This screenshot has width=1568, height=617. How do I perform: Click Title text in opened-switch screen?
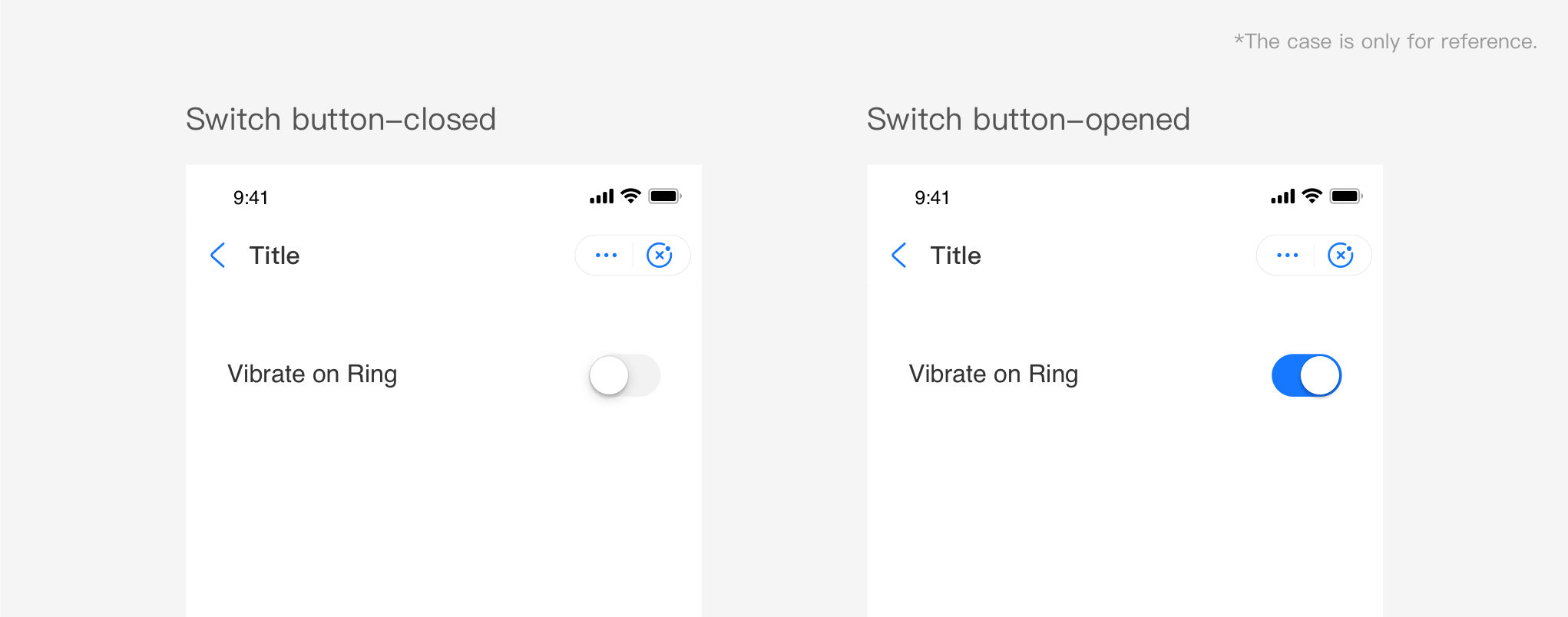(955, 256)
